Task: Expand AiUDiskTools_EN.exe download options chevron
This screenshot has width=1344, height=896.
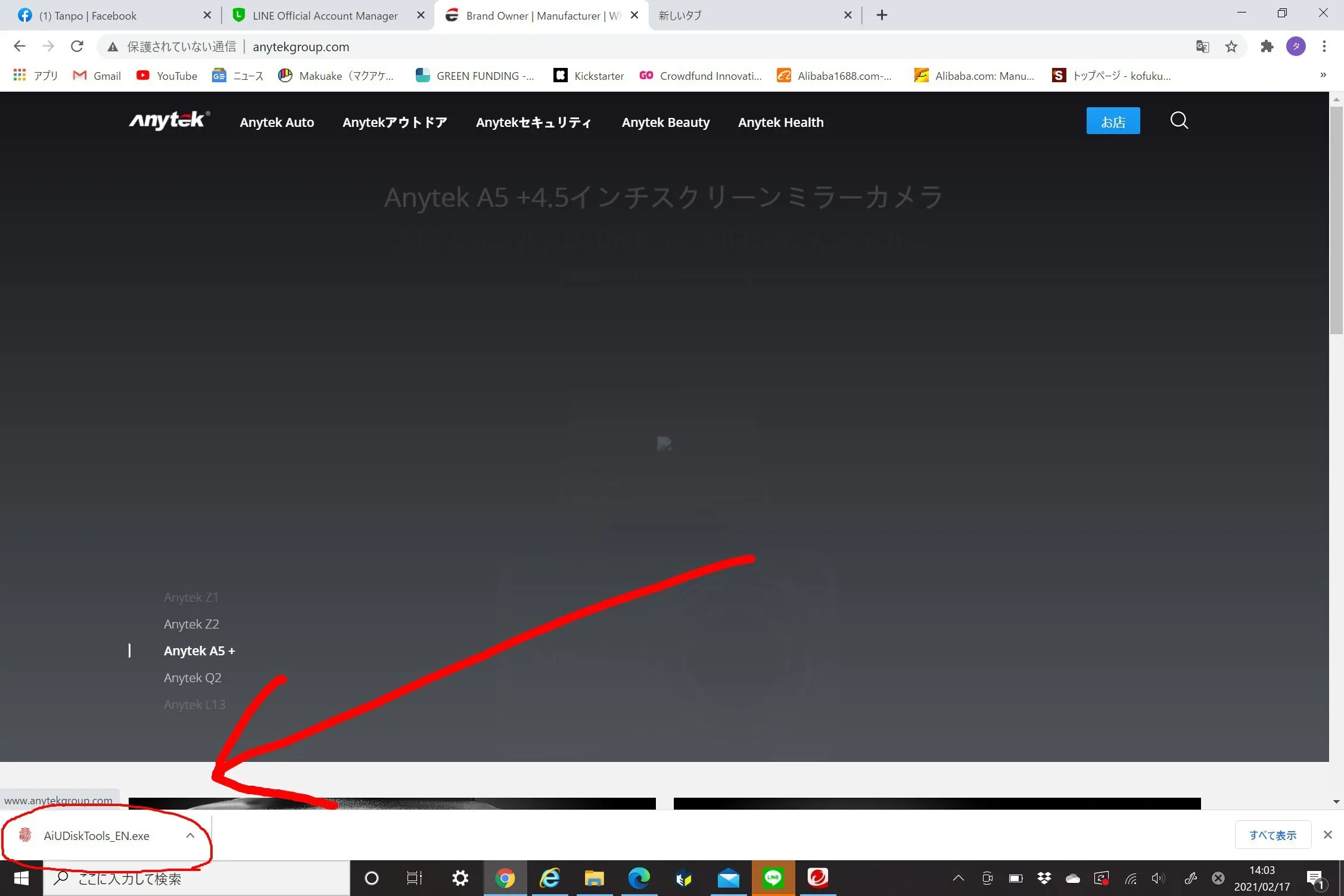Action: click(x=190, y=835)
